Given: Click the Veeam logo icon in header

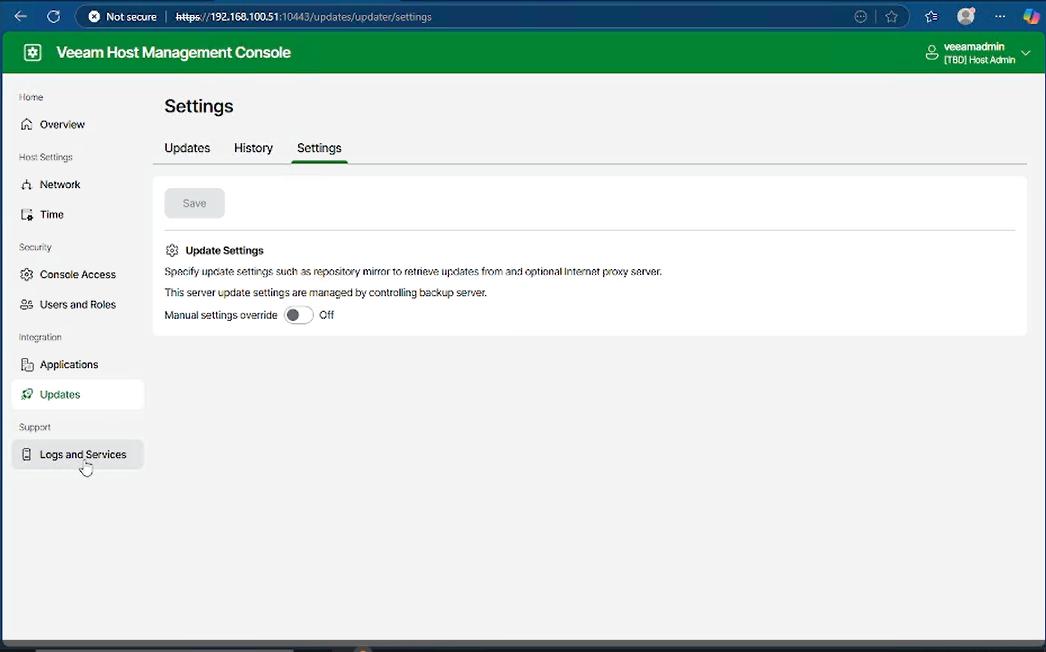Looking at the screenshot, I should (x=32, y=53).
